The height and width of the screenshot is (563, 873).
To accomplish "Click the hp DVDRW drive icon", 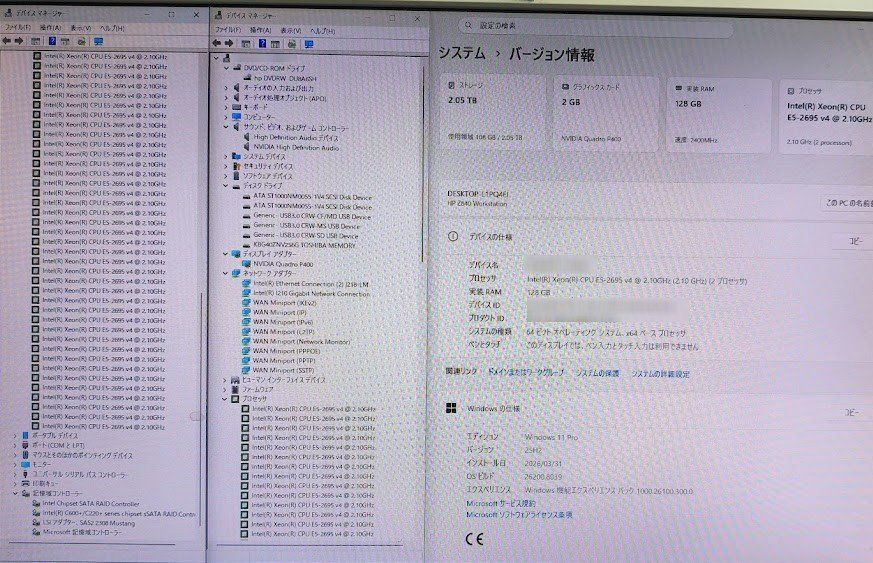I will point(248,78).
